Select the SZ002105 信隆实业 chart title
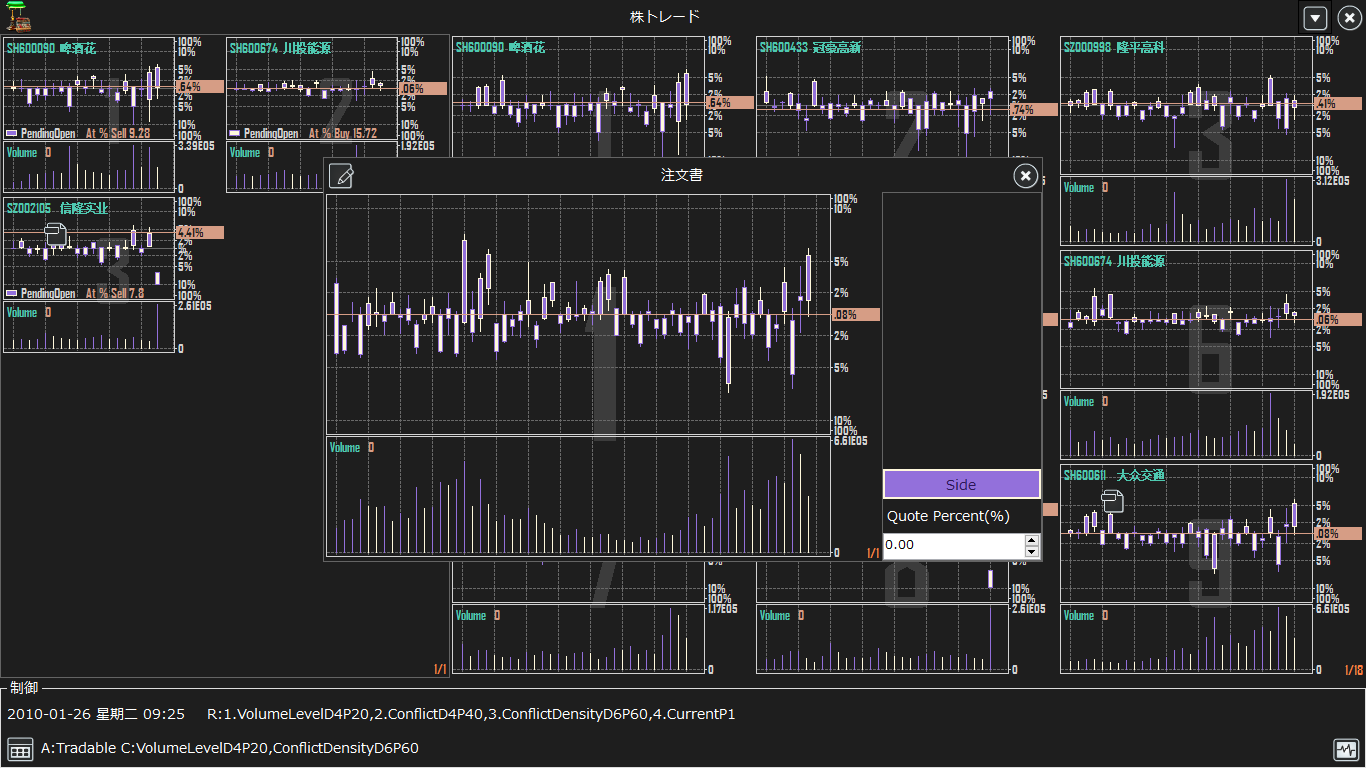 tap(58, 208)
